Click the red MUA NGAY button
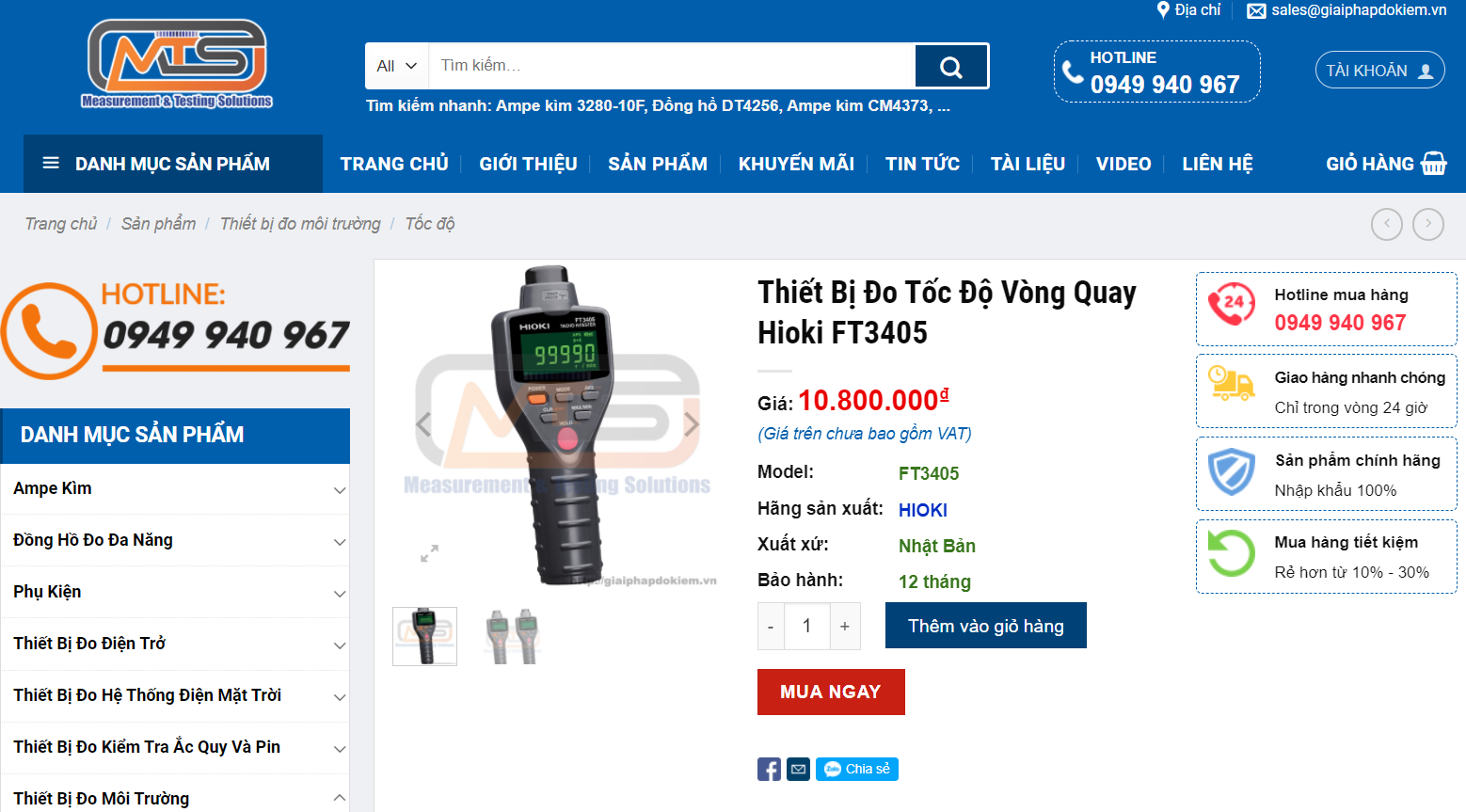Viewport: 1466px width, 812px height. [x=831, y=693]
